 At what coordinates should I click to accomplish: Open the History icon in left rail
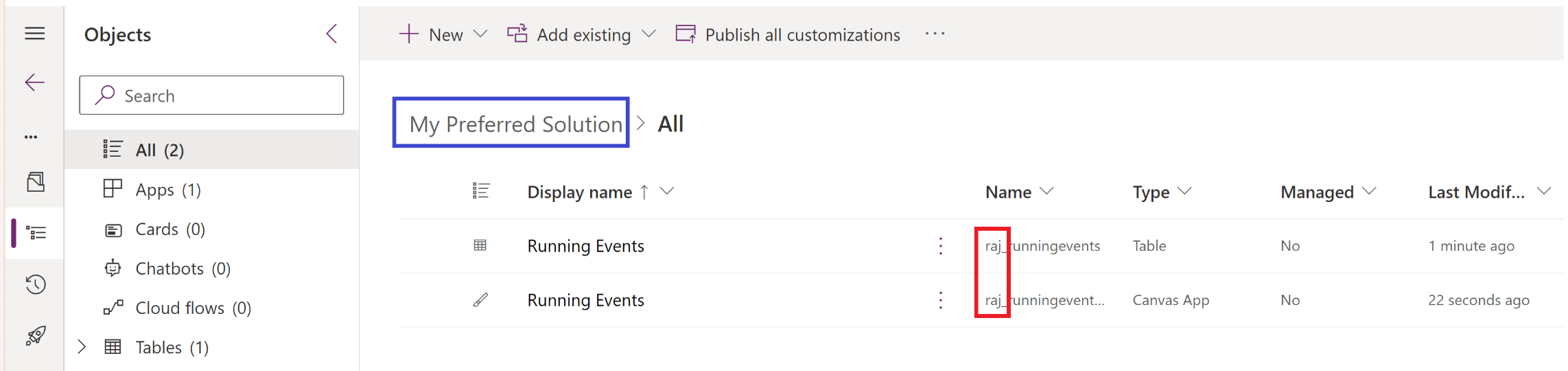[35, 284]
